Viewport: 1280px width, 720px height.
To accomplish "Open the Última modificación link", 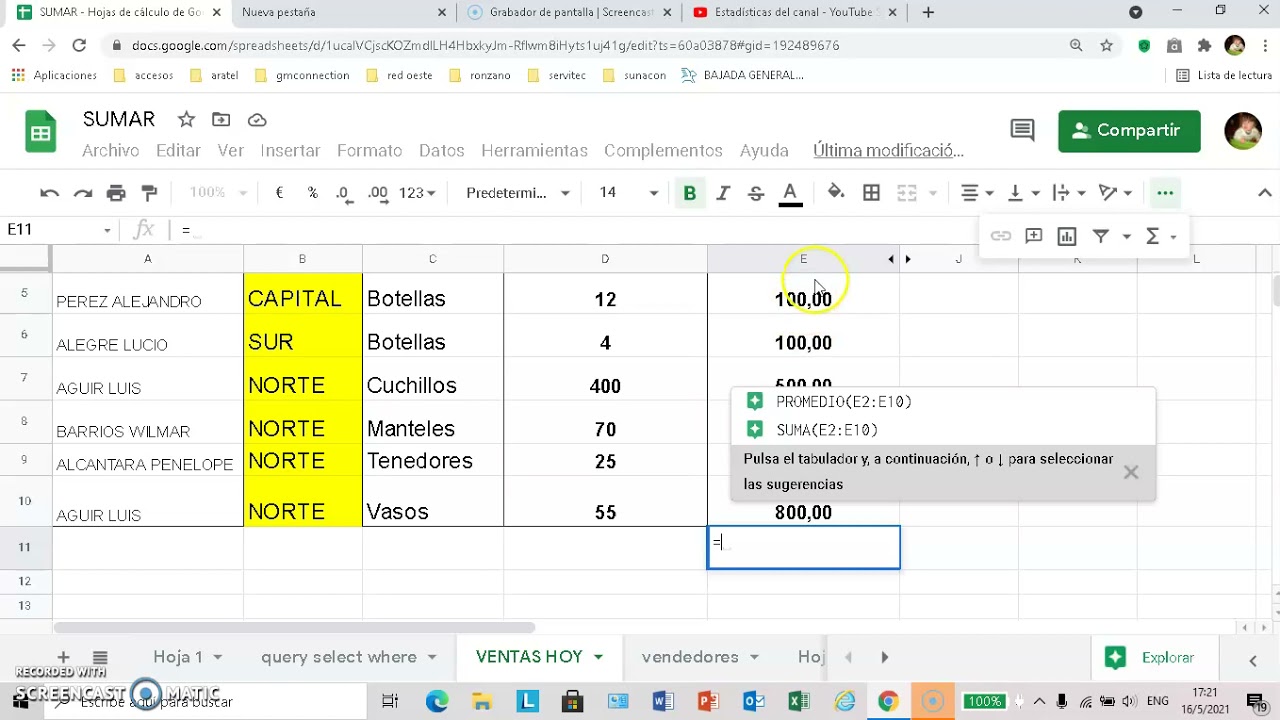I will click(888, 150).
